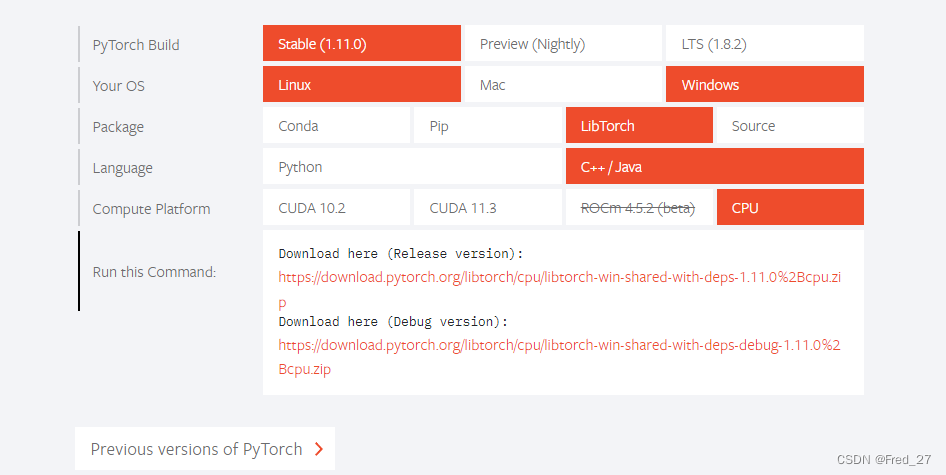This screenshot has height=475, width=946.
Task: Choose the Preview (Nightly) build
Action: tap(563, 43)
